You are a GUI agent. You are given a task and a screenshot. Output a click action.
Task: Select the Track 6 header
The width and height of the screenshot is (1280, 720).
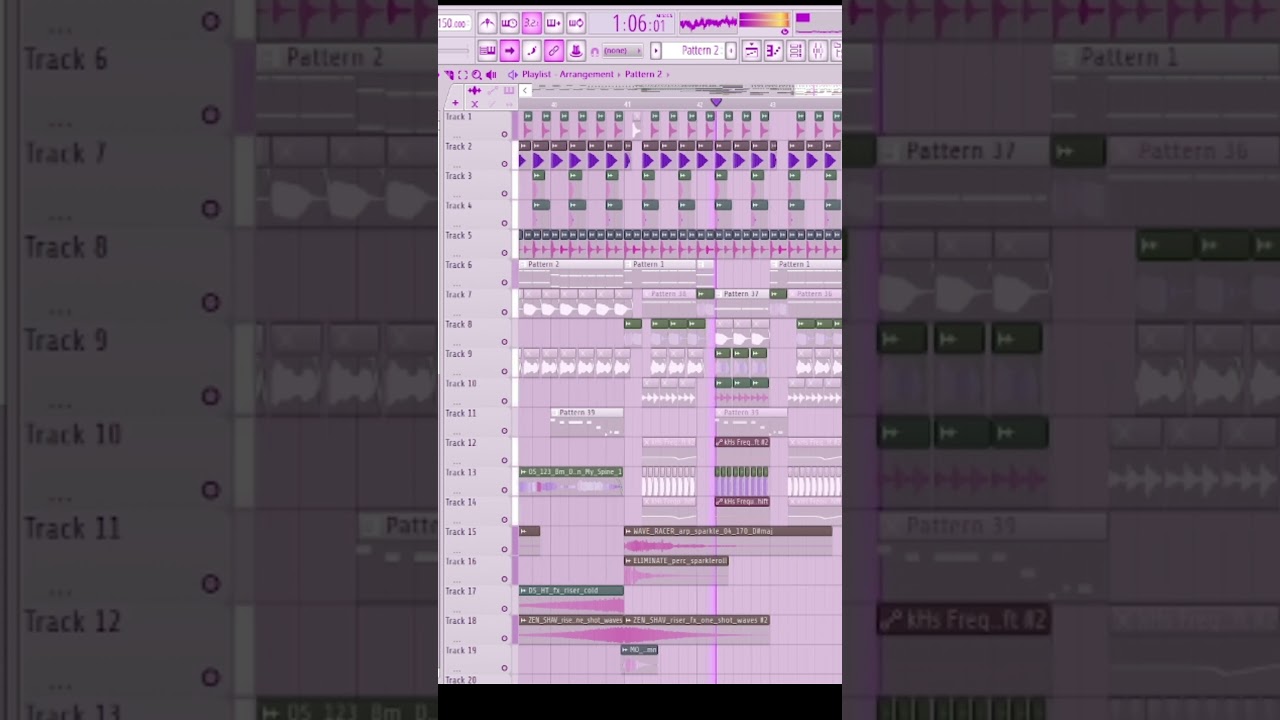point(477,272)
